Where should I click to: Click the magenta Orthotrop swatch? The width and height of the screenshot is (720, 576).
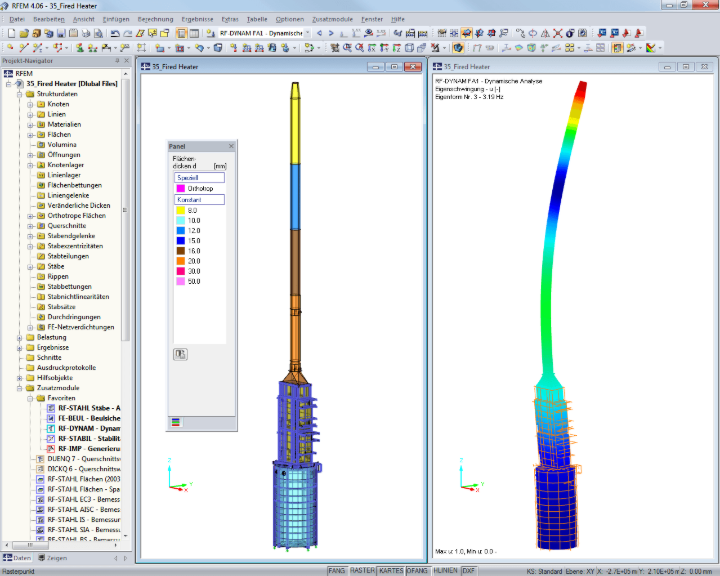tap(180, 188)
